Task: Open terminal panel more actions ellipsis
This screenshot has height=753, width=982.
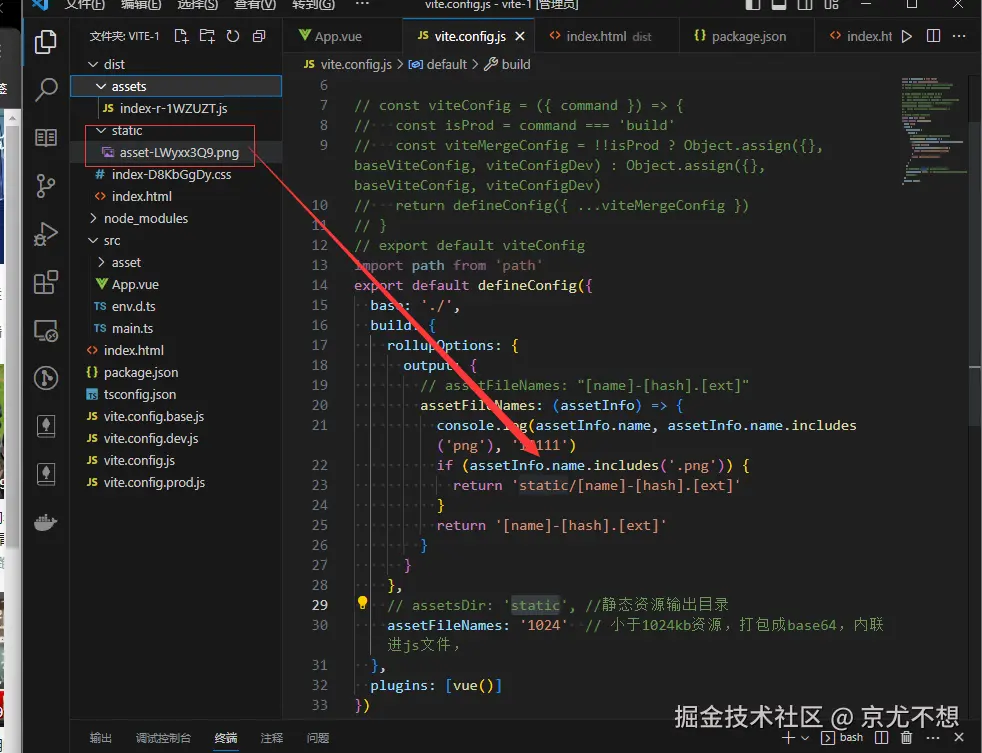Action: click(933, 737)
